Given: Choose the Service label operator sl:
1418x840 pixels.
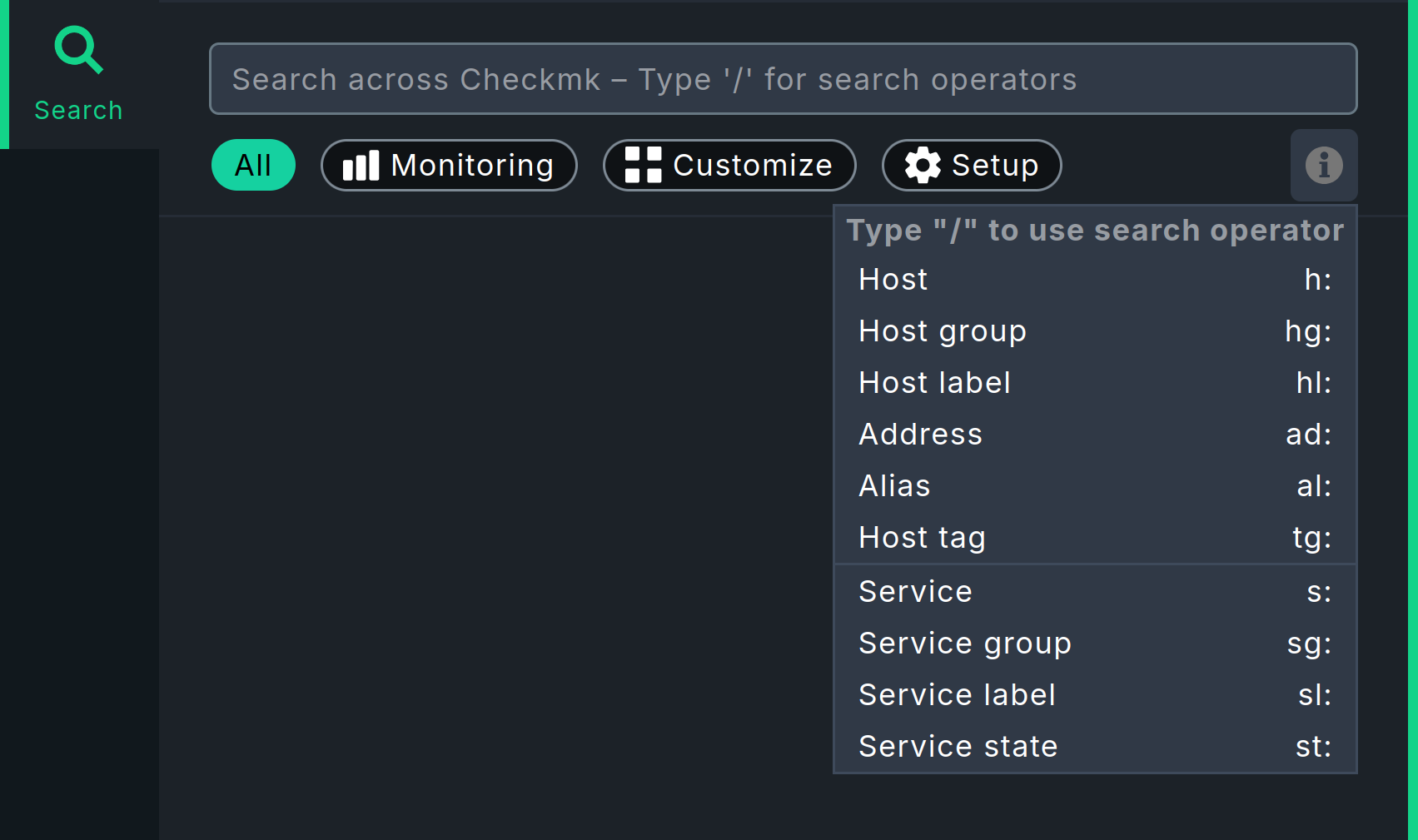Looking at the screenshot, I should pos(1095,695).
